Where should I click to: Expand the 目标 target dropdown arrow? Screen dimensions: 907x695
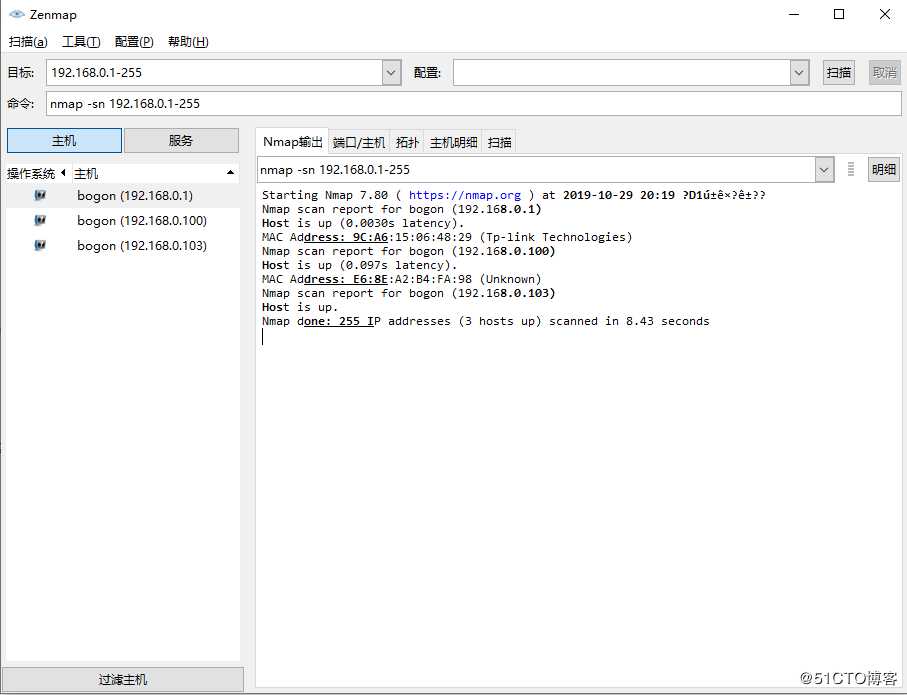click(x=391, y=73)
